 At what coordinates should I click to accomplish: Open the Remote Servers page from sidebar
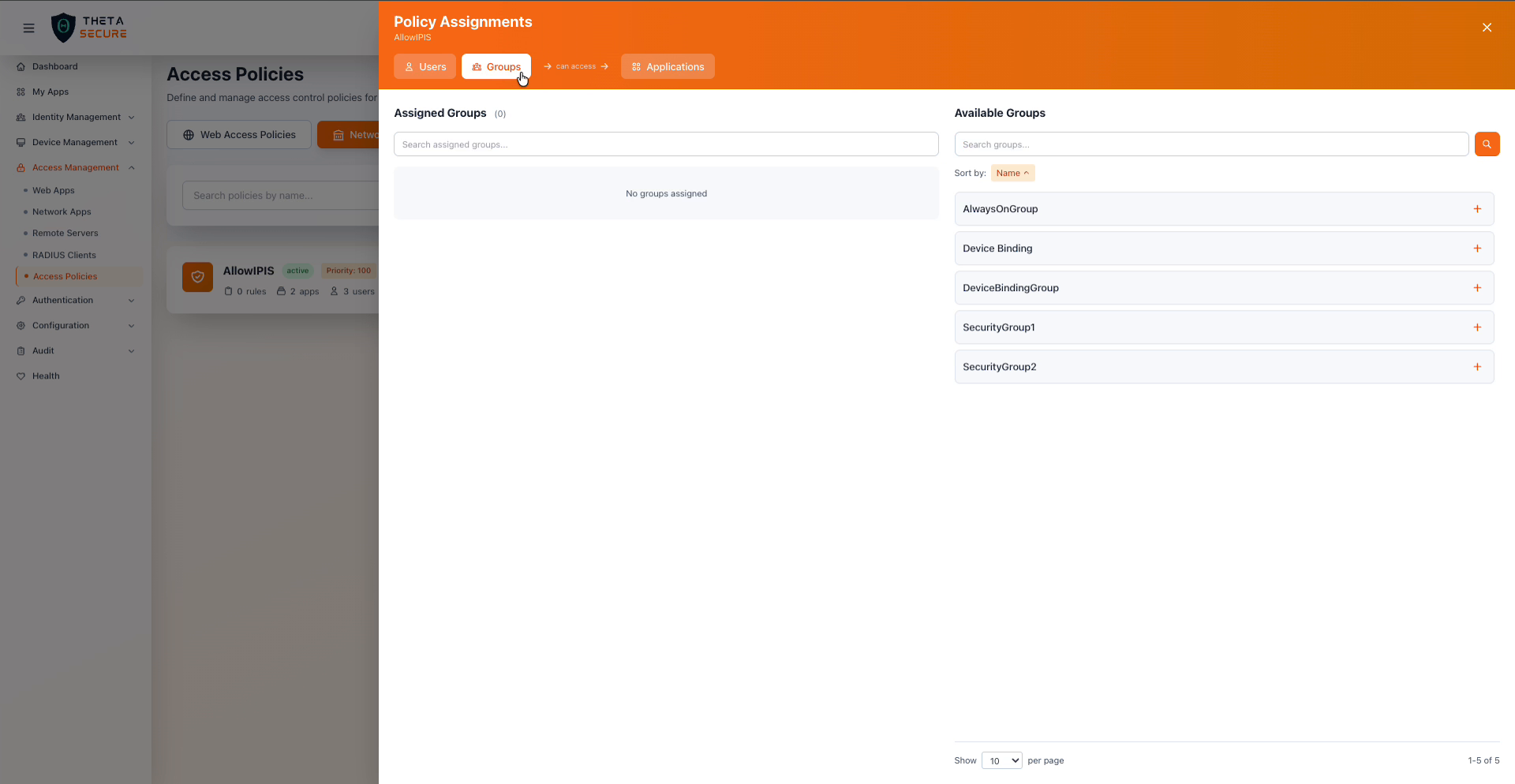pos(65,233)
